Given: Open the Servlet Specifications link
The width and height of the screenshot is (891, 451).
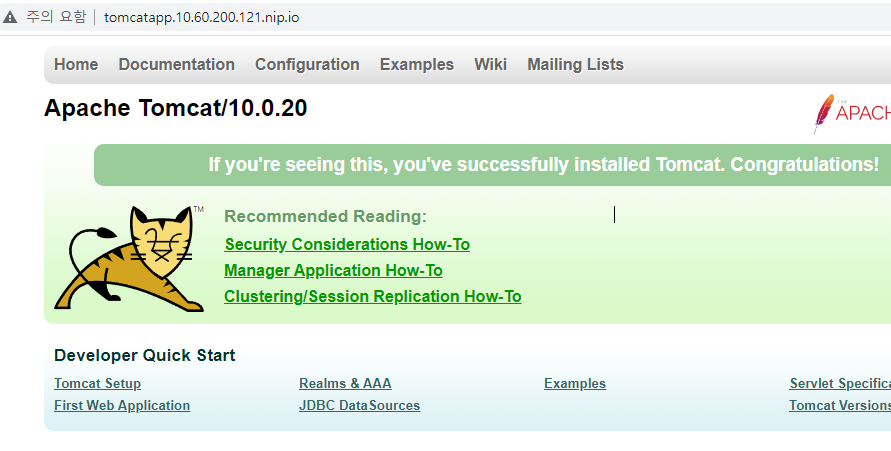Looking at the screenshot, I should point(840,383).
